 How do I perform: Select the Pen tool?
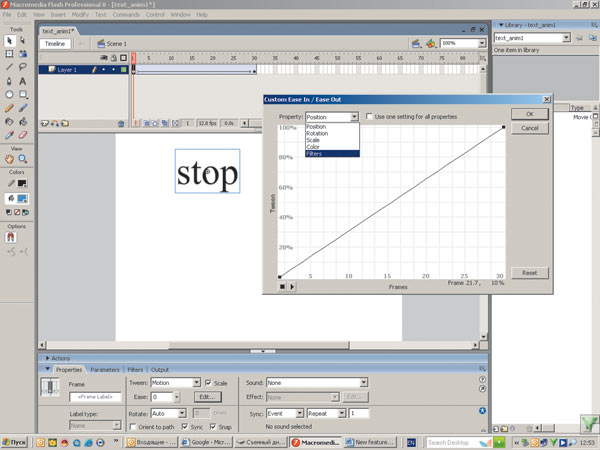(10, 81)
